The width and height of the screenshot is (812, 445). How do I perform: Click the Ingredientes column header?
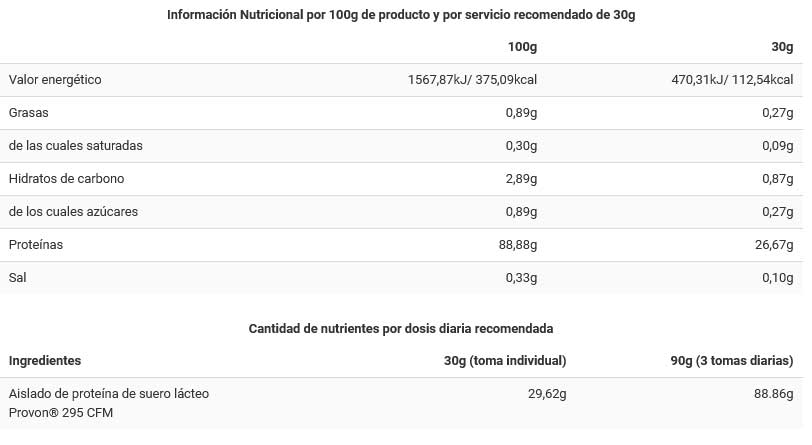(45, 361)
